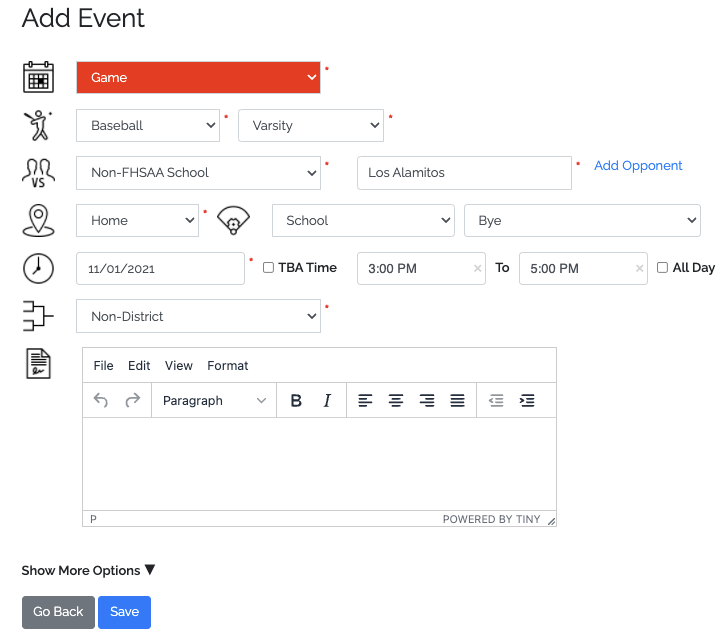Click the Undo arrow in editor toolbar
The image size is (721, 641).
coord(100,401)
